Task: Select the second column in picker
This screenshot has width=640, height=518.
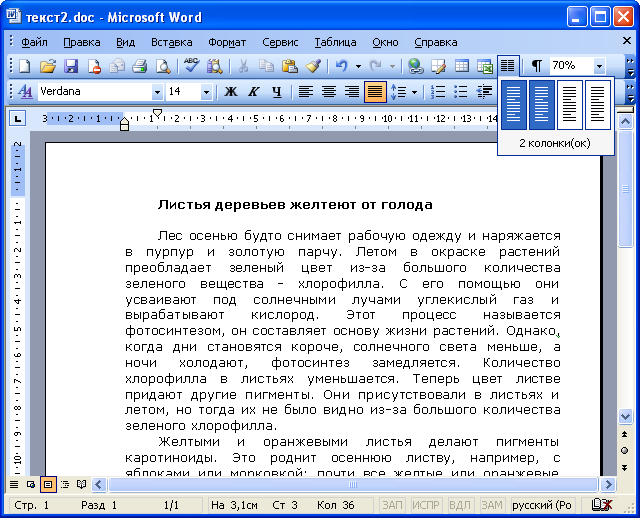Action: [542, 105]
